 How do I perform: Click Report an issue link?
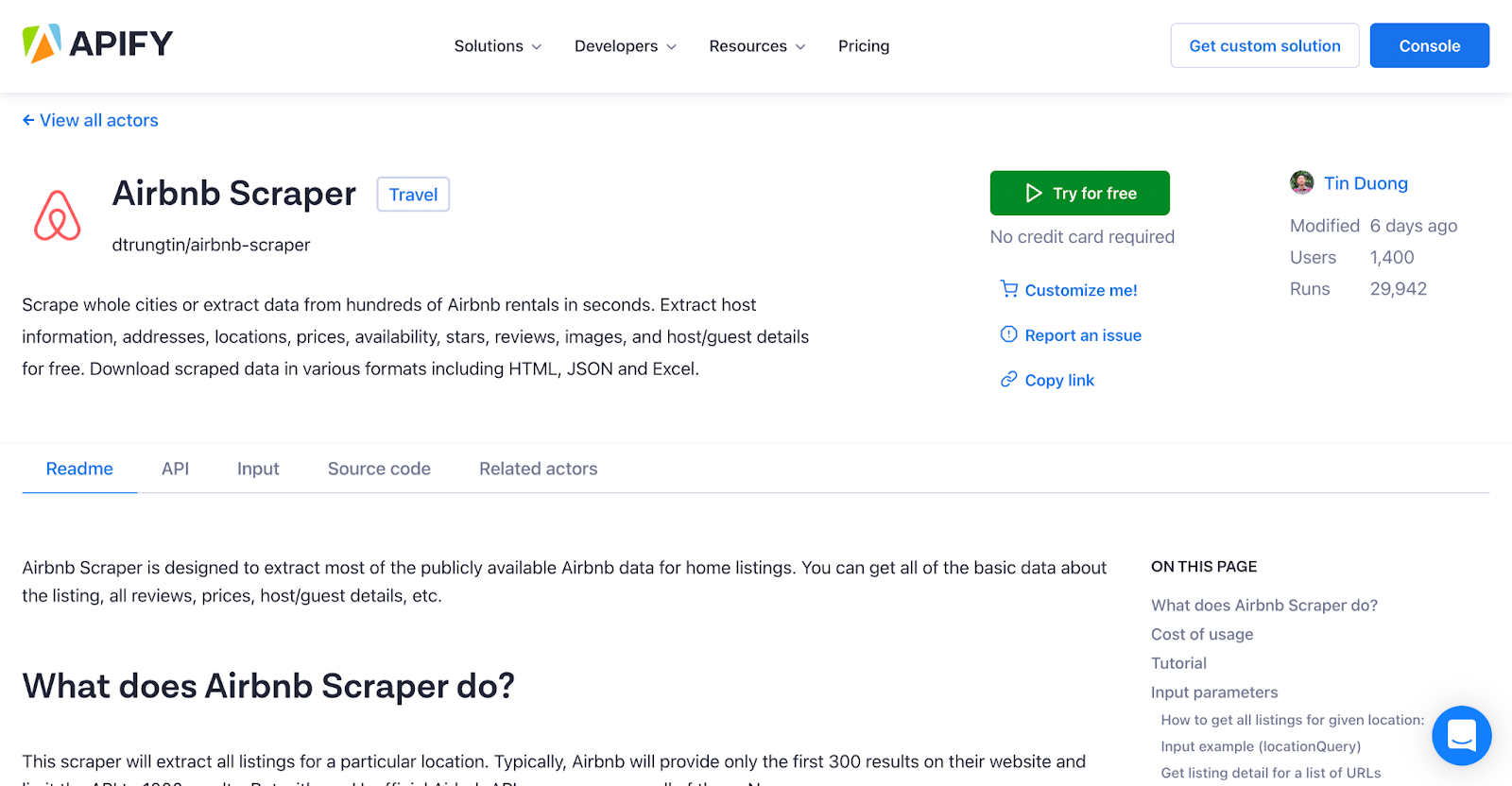1083,335
